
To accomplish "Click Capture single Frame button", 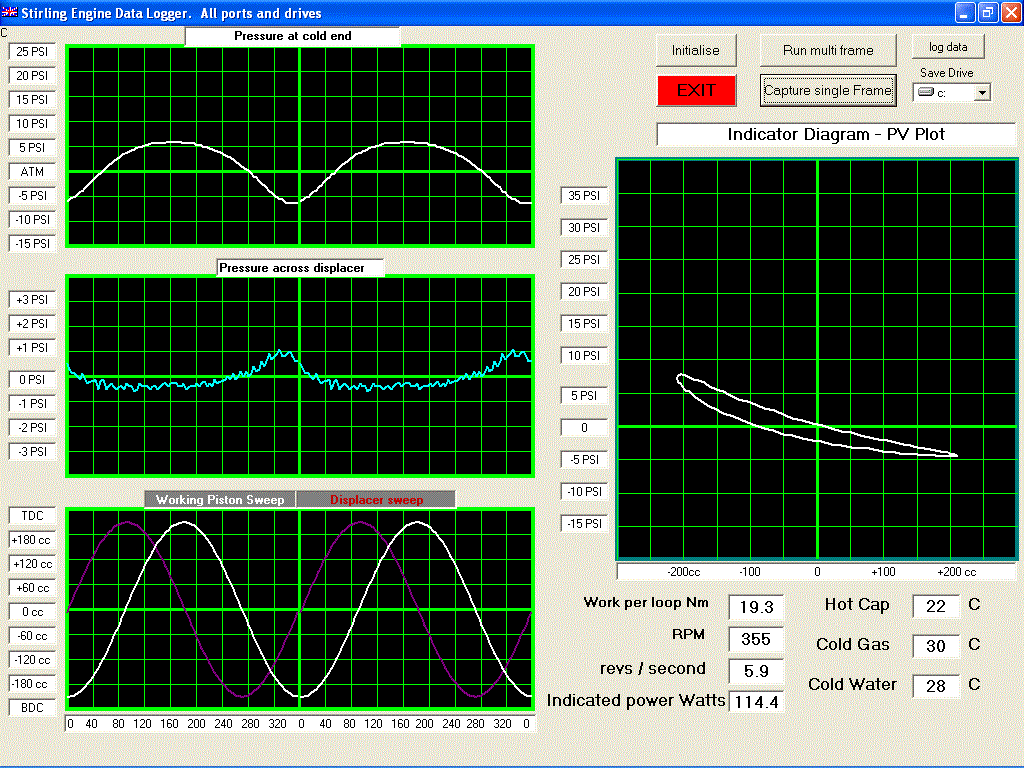I will coord(828,90).
